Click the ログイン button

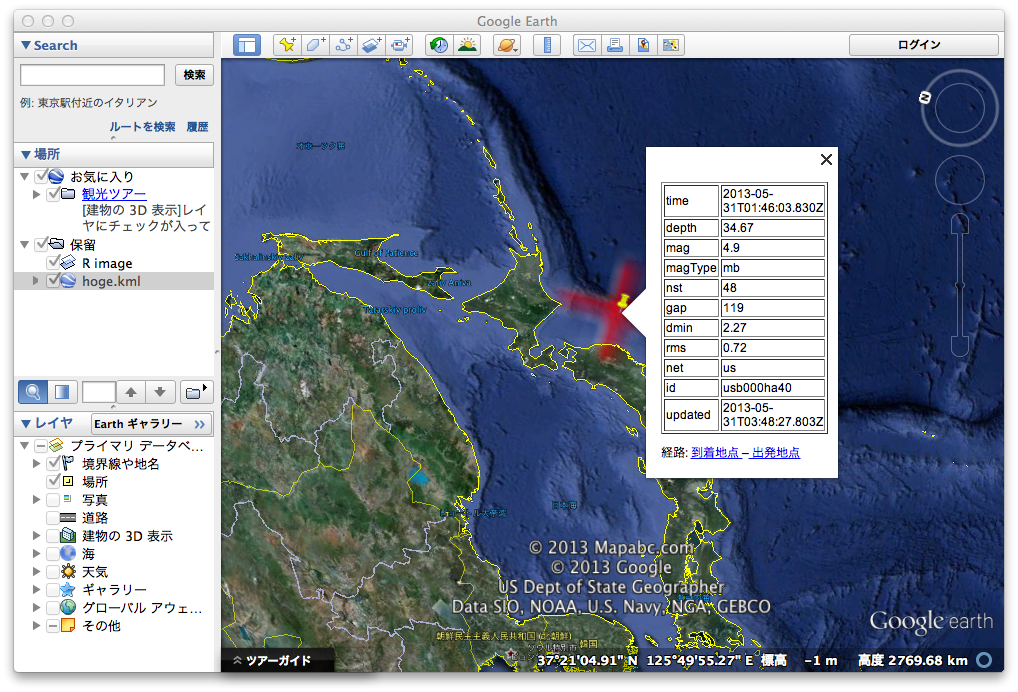923,45
